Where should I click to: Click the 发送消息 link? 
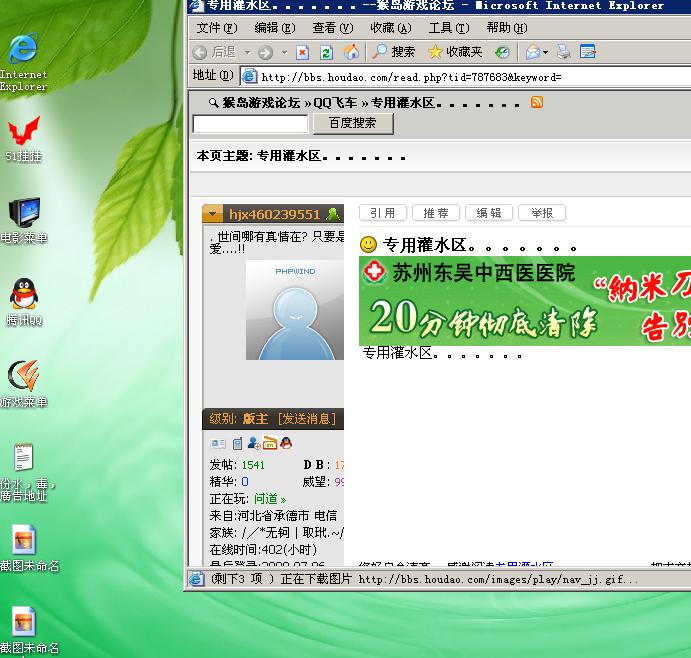(x=307, y=419)
